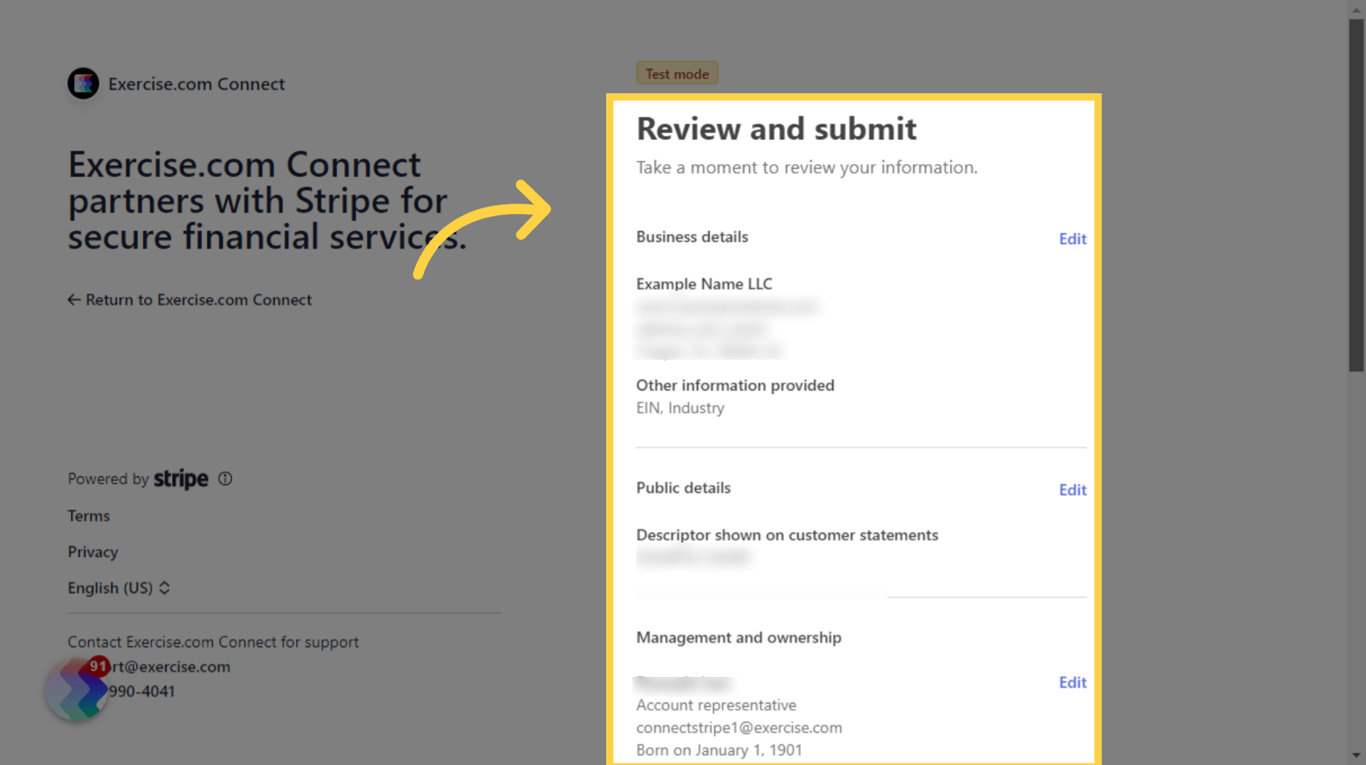Click the Test mode badge

[677, 72]
